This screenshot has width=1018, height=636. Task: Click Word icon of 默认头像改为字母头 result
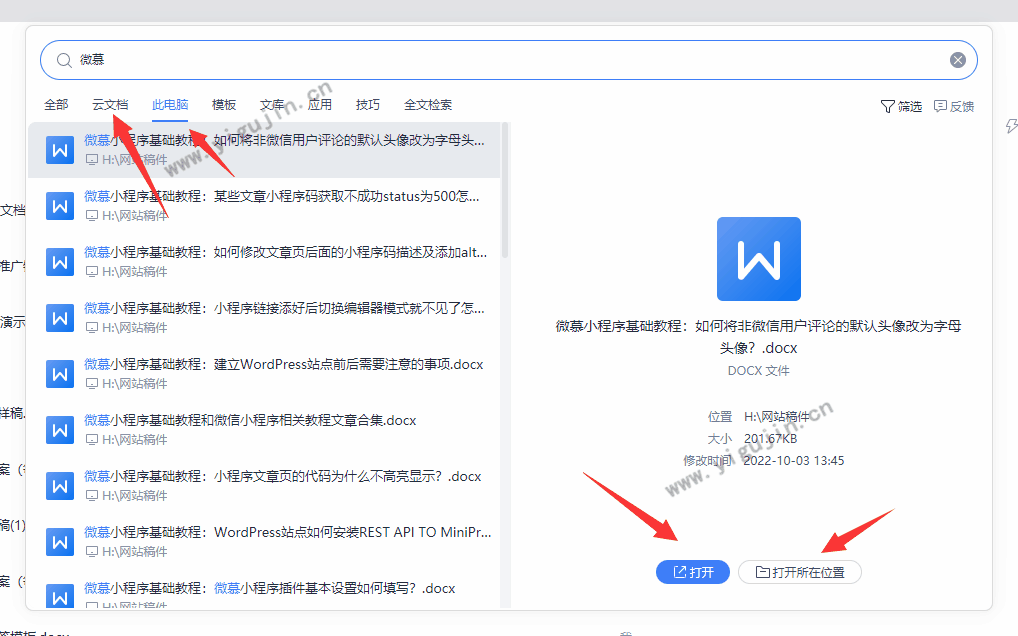click(x=60, y=151)
